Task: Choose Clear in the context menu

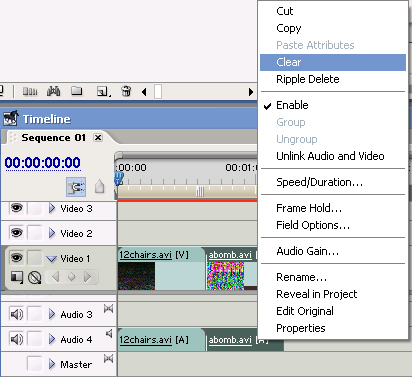Action: pos(333,62)
